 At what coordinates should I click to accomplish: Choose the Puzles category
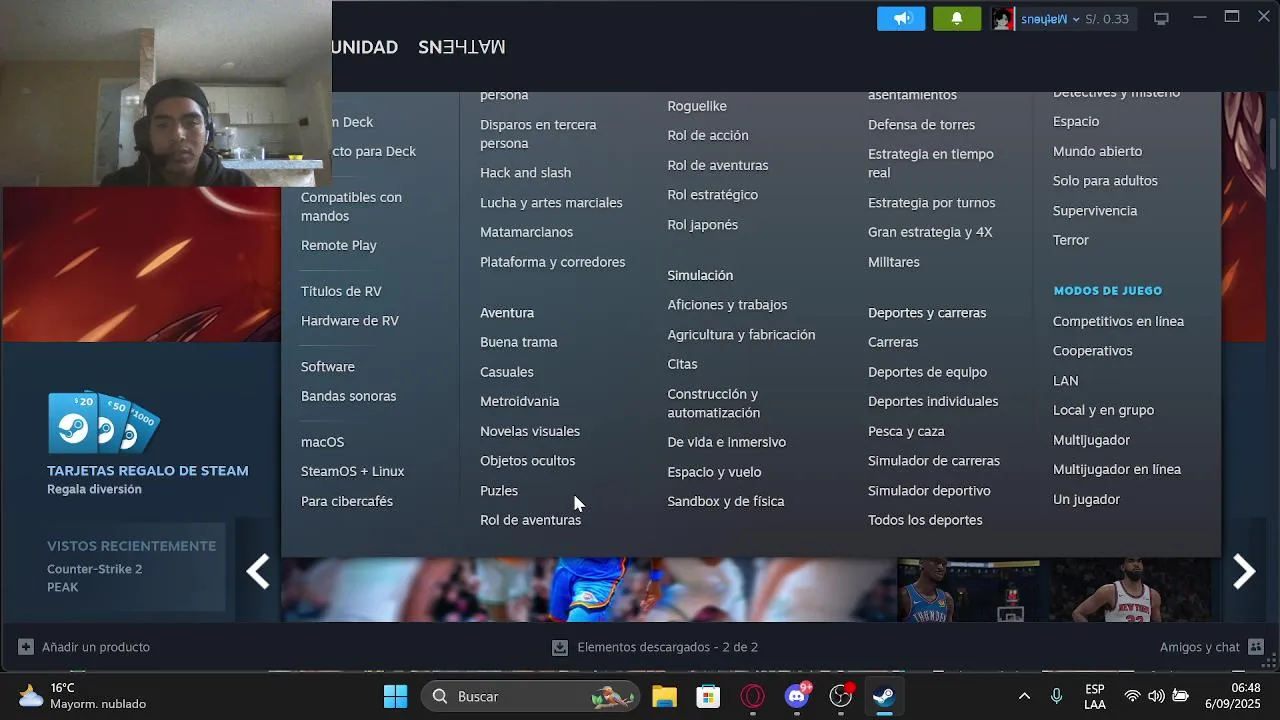[x=499, y=491]
